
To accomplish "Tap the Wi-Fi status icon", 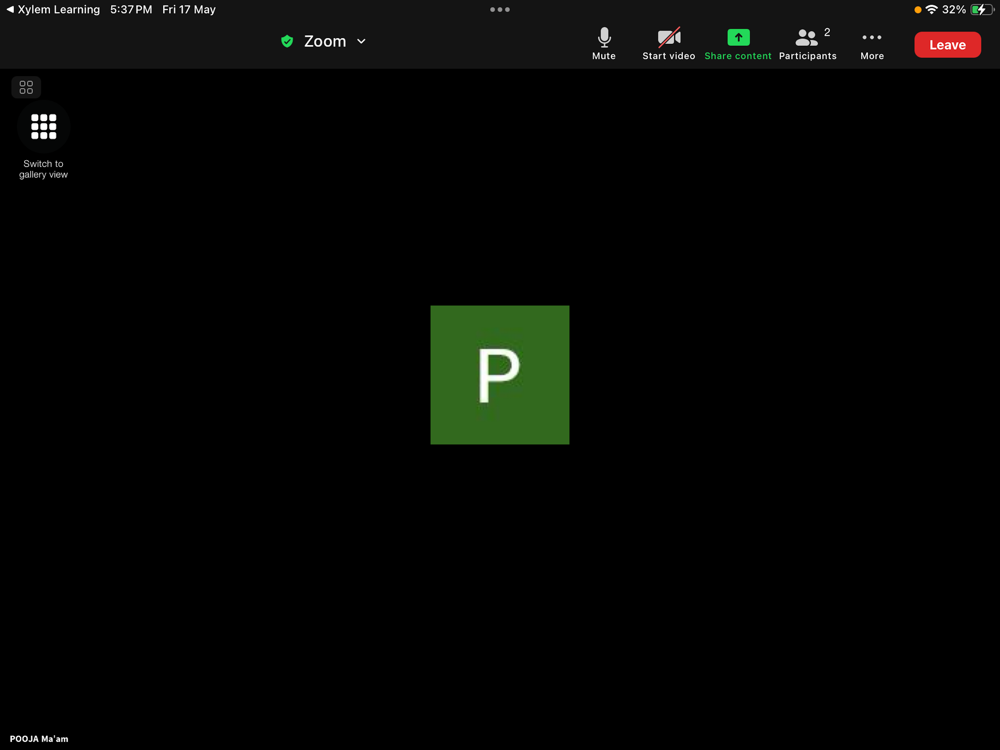I will 931,10.
